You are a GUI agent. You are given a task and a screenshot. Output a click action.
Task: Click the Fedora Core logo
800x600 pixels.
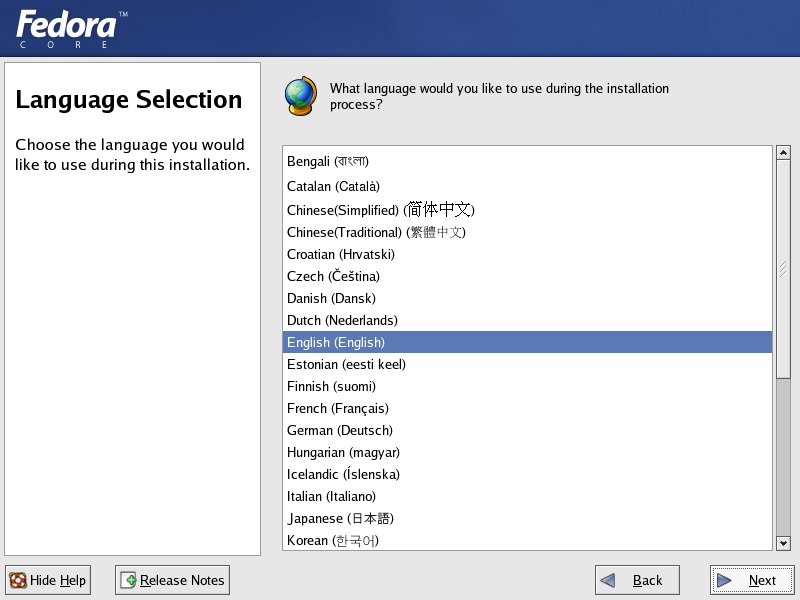(x=70, y=28)
